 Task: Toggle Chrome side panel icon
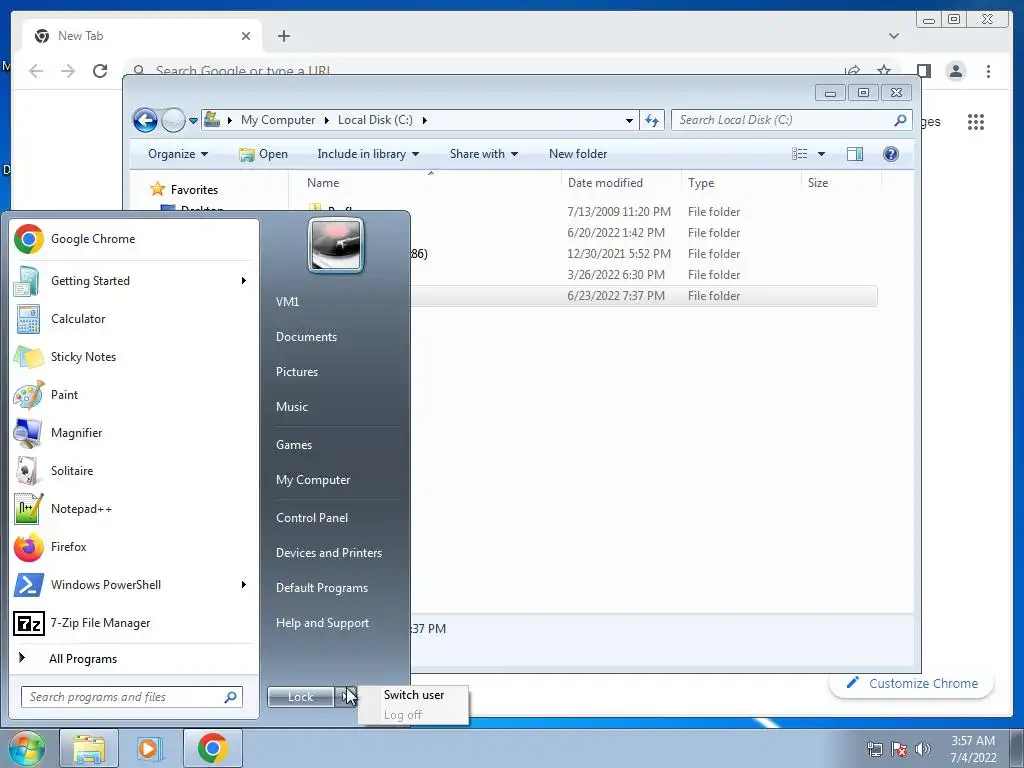coord(923,71)
